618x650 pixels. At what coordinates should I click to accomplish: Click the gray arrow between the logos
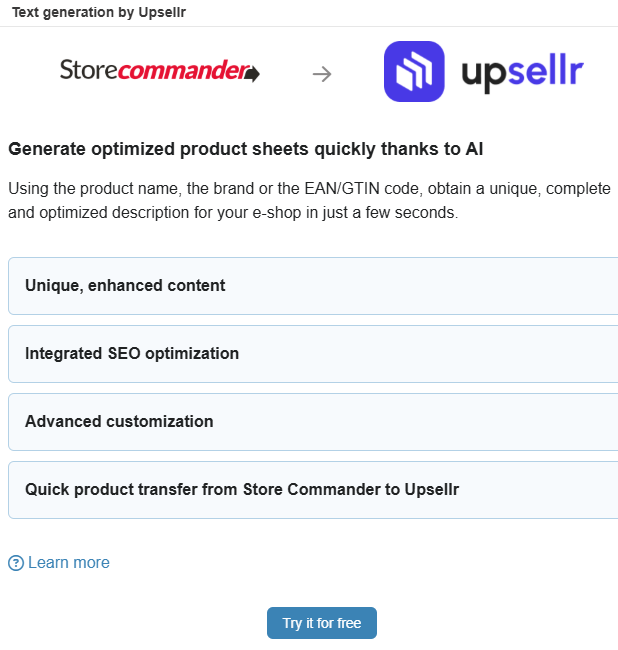point(322,74)
